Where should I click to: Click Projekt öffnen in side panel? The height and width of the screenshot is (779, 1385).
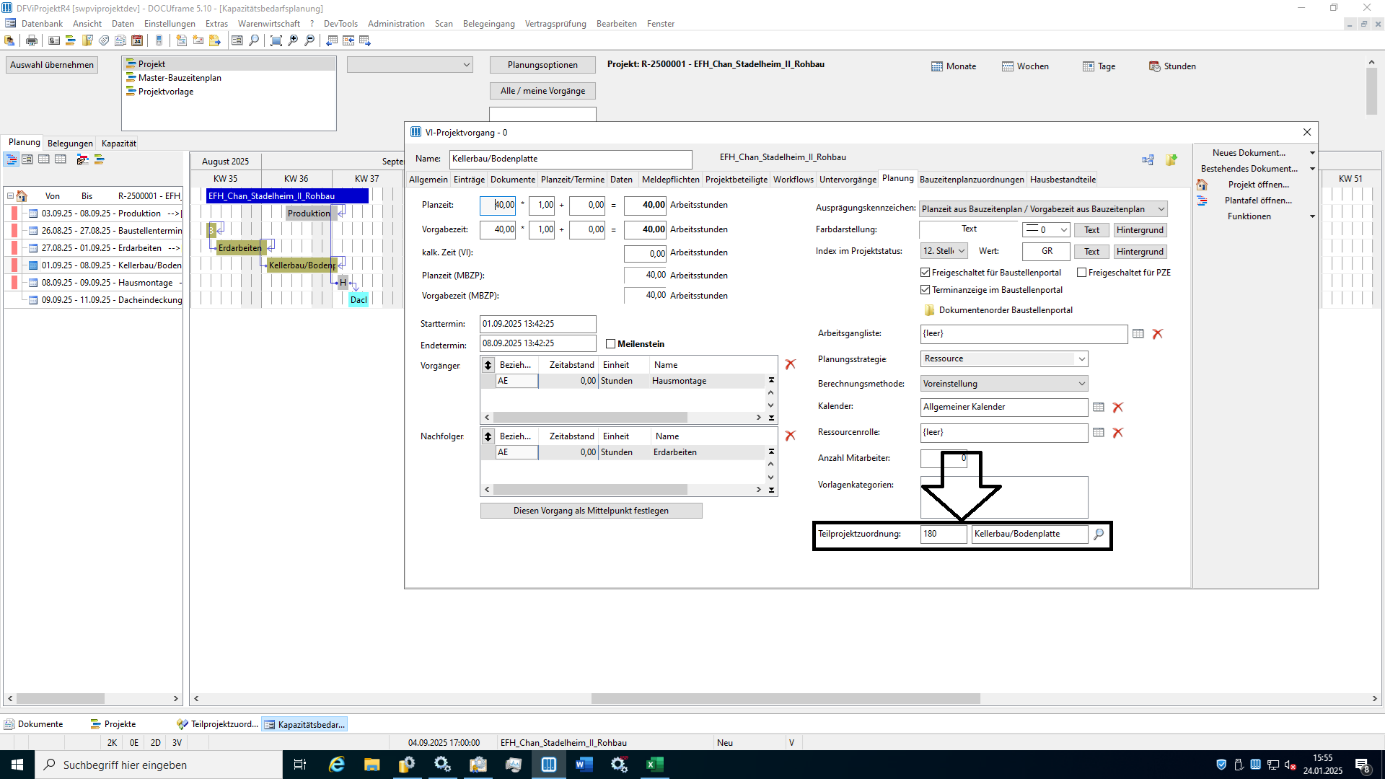click(1258, 184)
